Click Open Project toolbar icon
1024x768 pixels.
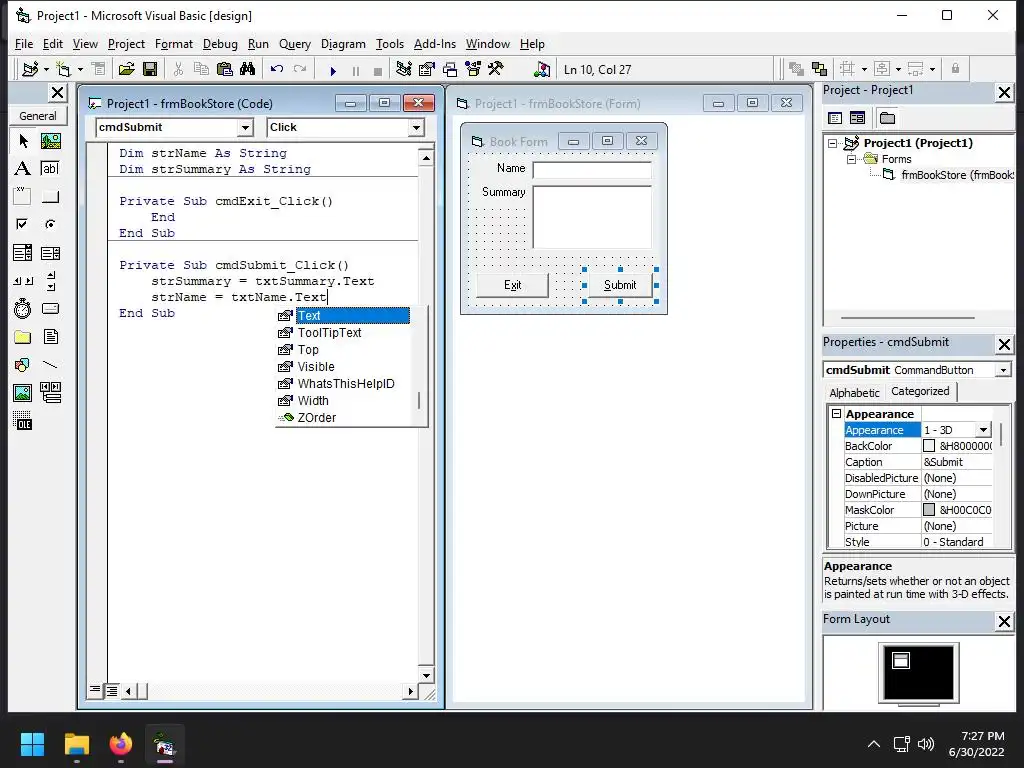pyautogui.click(x=127, y=69)
